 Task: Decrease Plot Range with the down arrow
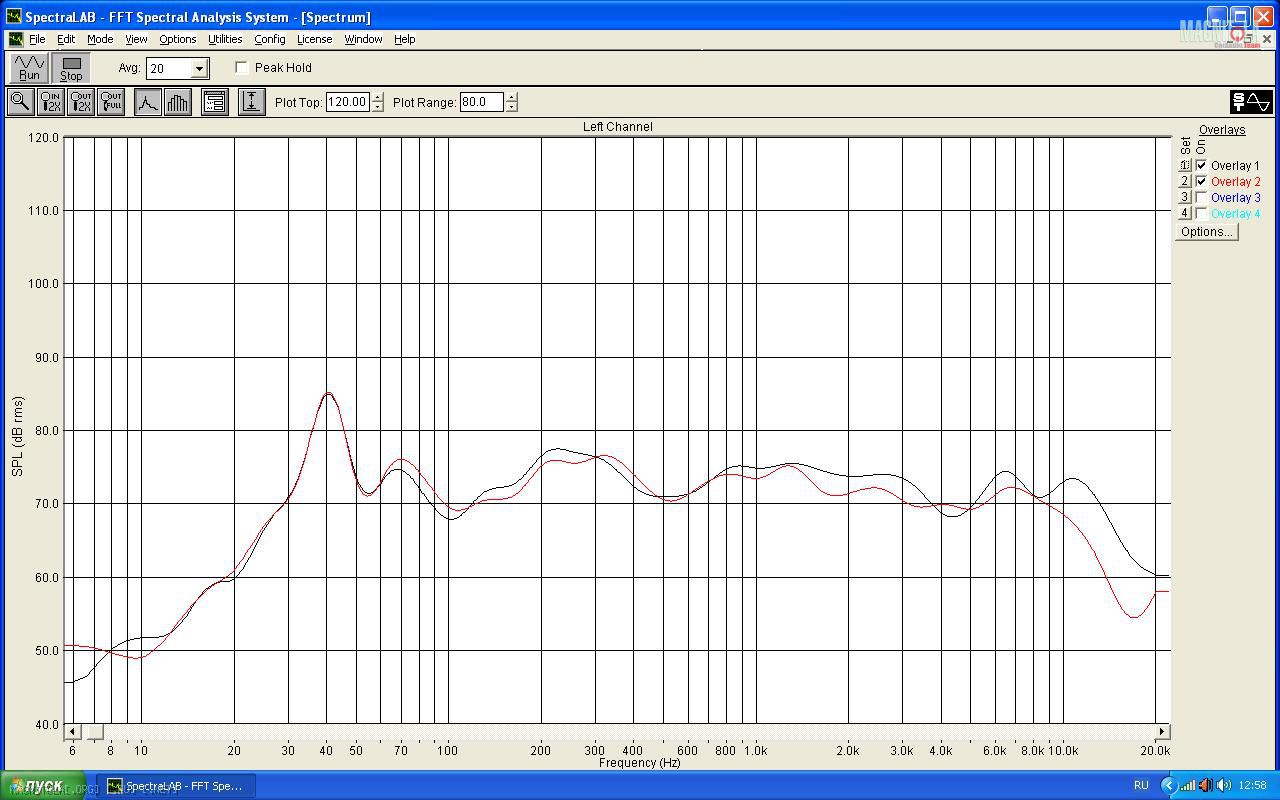512,107
